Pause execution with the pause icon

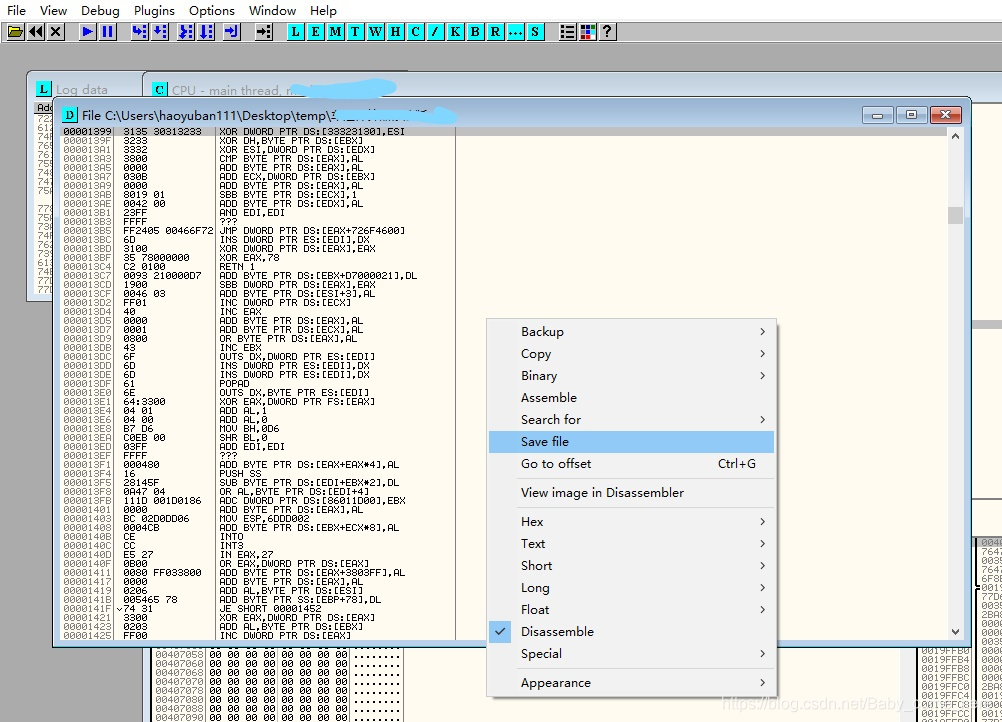(x=108, y=31)
